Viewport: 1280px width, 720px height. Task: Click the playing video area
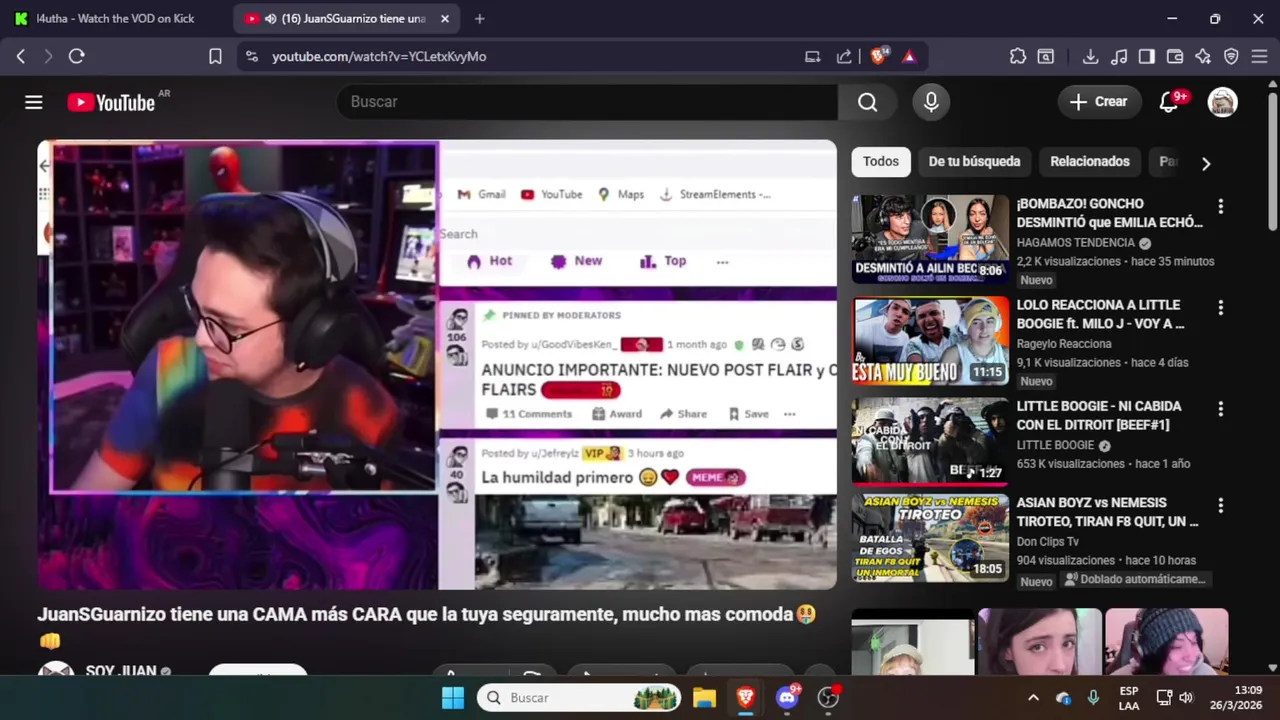pyautogui.click(x=437, y=365)
